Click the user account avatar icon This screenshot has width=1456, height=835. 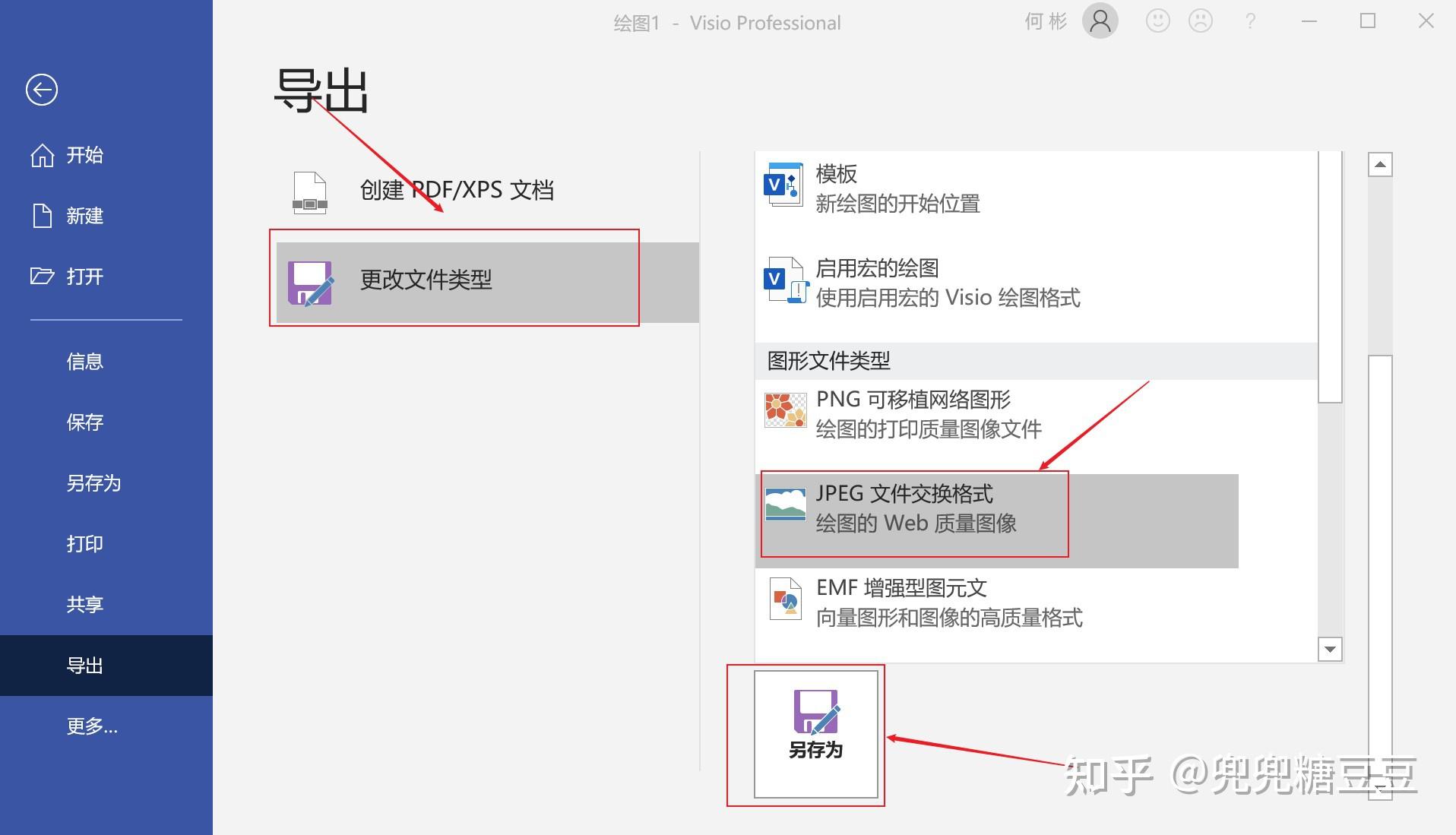tap(1100, 21)
